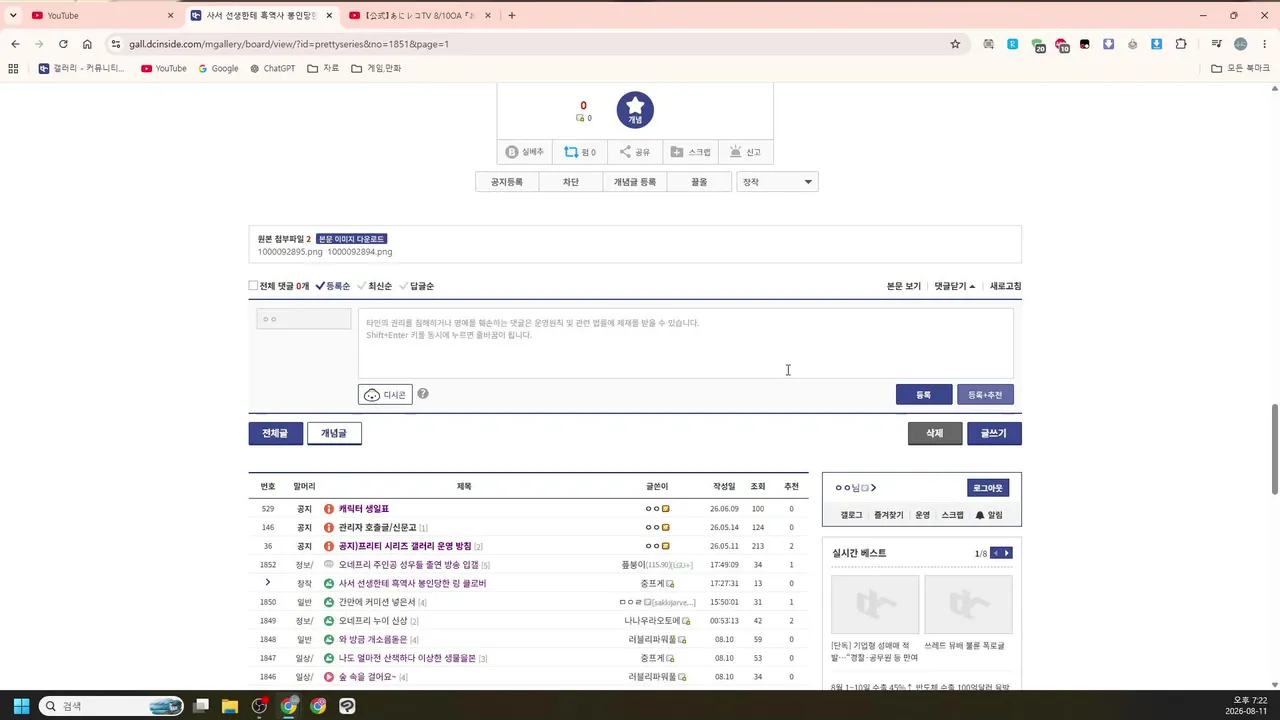This screenshot has width=1280, height=720.
Task: Reload the page using refresh icon
Action: [x=63, y=44]
